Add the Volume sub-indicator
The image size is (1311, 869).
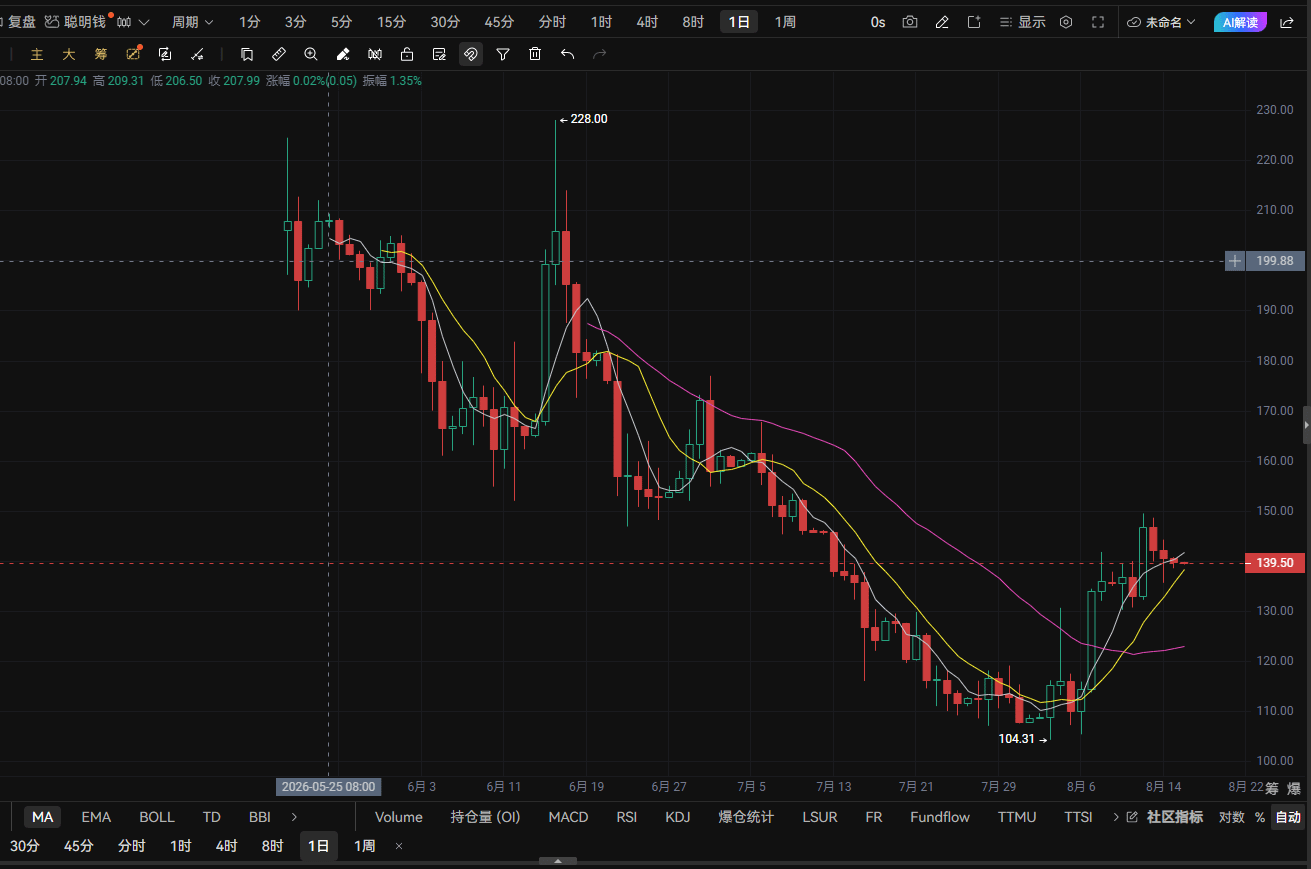[x=399, y=817]
